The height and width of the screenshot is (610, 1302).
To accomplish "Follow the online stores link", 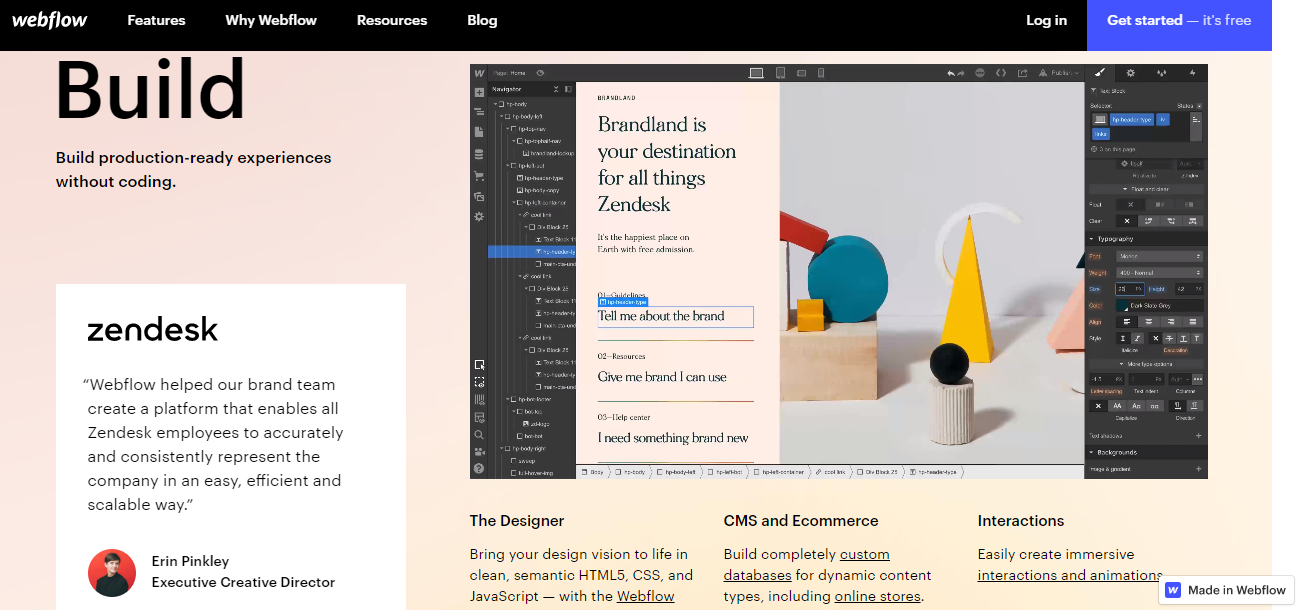I will tap(877, 596).
